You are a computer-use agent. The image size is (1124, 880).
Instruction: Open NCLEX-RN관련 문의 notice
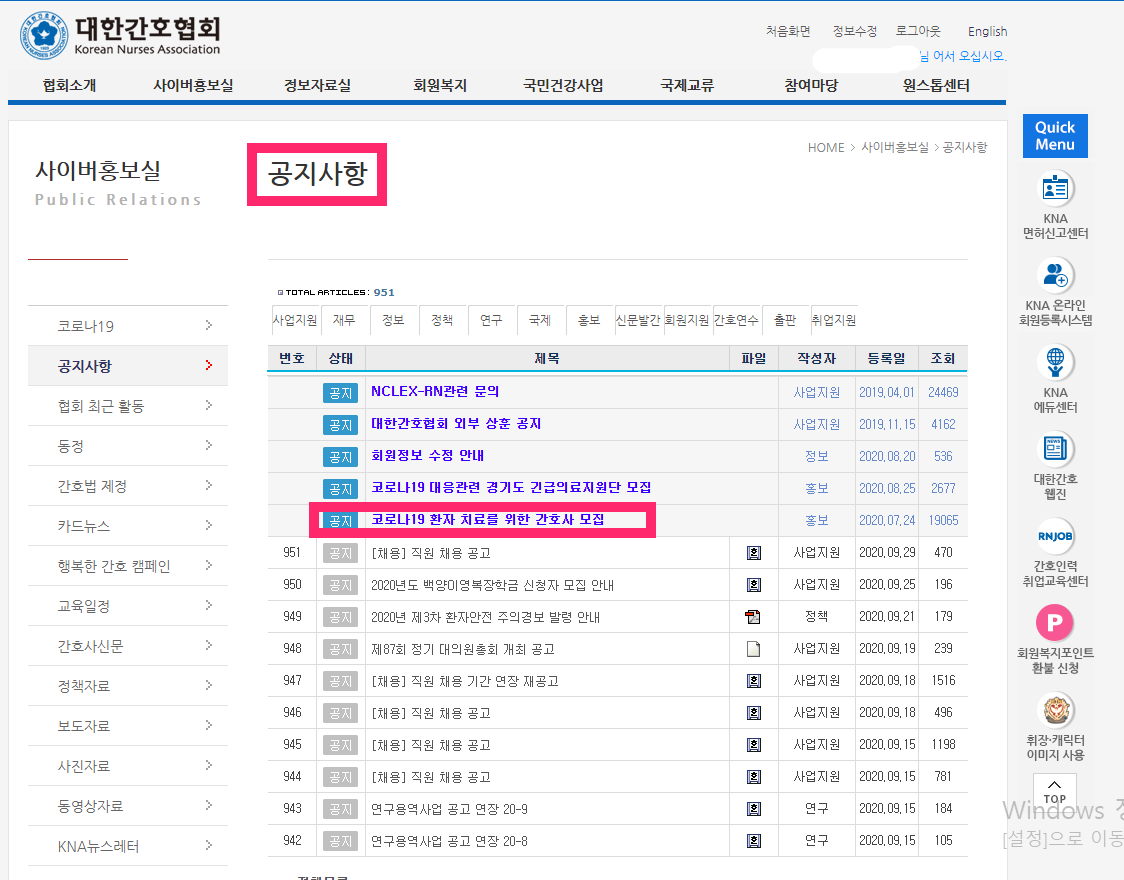[x=435, y=391]
